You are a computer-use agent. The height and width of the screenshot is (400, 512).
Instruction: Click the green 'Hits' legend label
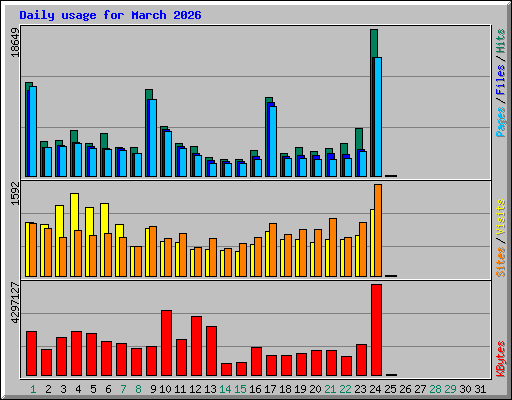coord(501,41)
